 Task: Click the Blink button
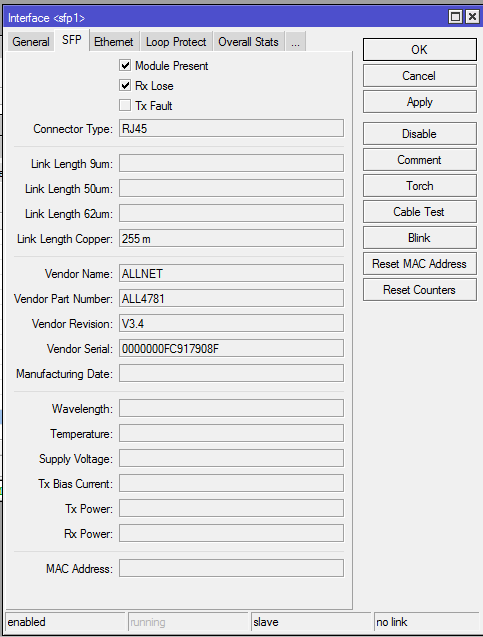tap(420, 238)
